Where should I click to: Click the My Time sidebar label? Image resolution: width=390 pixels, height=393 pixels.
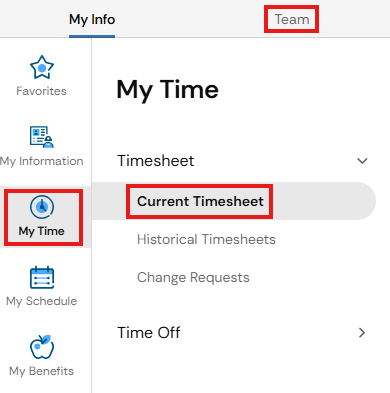41,231
